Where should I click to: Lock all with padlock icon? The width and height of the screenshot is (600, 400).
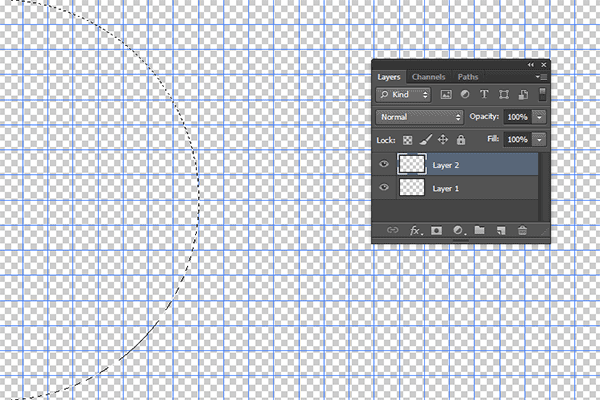[x=461, y=140]
